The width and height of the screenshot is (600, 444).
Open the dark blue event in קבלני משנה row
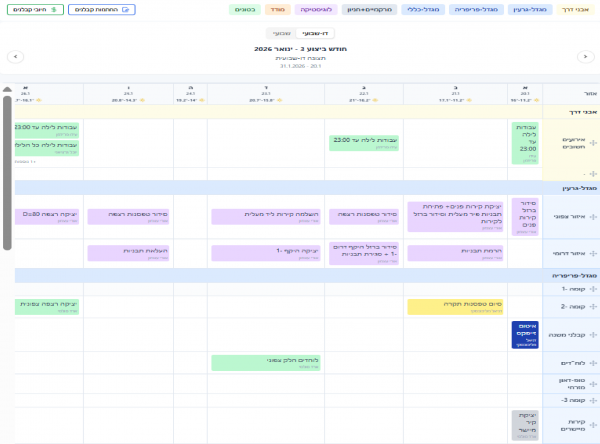click(x=525, y=335)
